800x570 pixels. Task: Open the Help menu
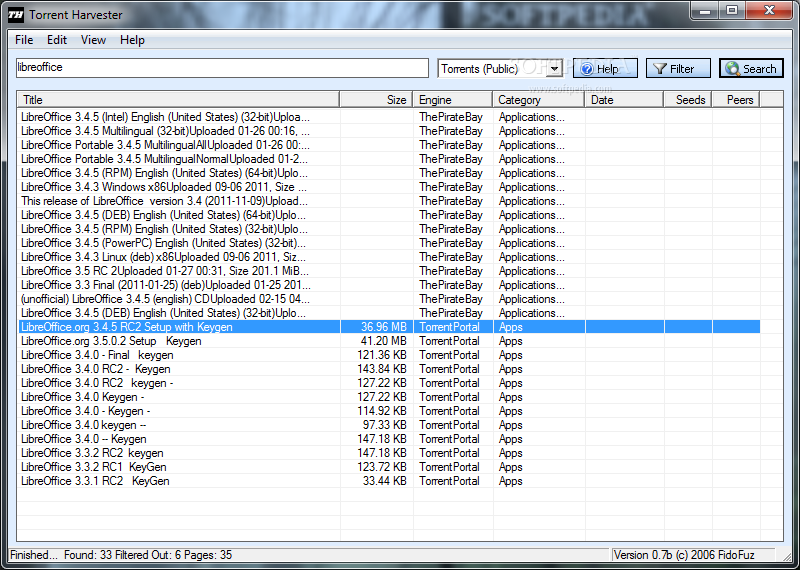click(132, 40)
